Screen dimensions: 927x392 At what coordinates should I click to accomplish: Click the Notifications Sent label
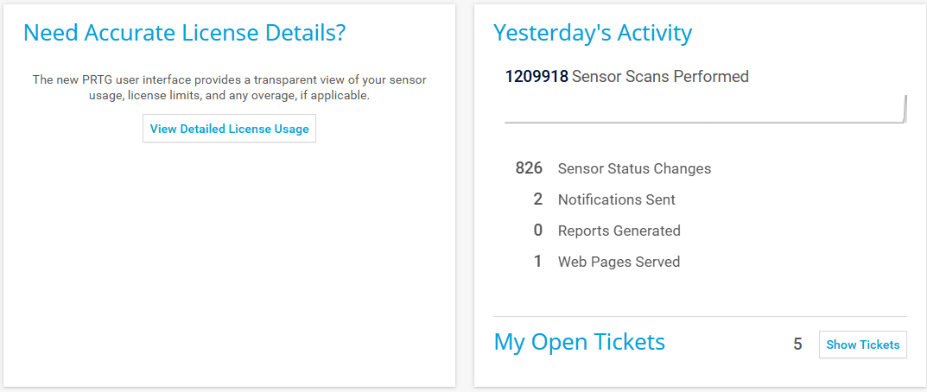[x=617, y=200]
